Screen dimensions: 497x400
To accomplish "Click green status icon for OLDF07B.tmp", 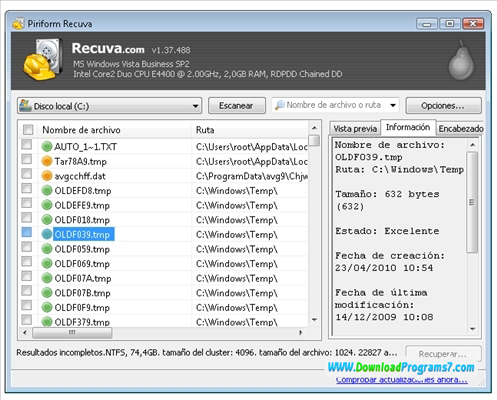I will coord(47,293).
